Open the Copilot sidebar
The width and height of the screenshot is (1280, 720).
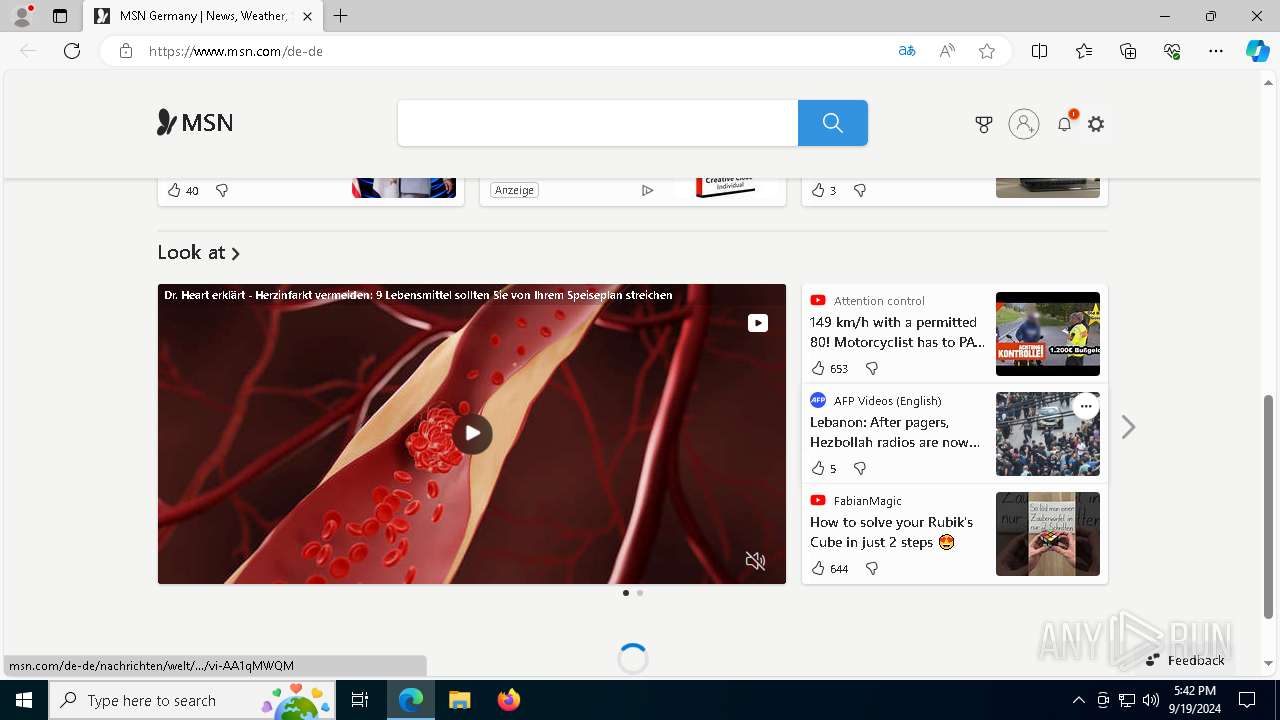[1258, 51]
